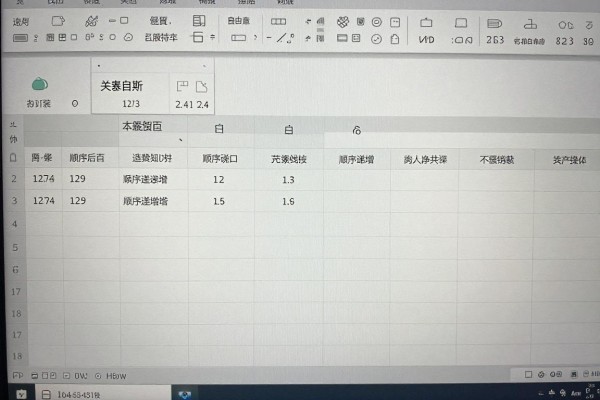Viewport: 600px width, 400px height.
Task: Open the page layout icon in the ribbon
Action: point(199,21)
